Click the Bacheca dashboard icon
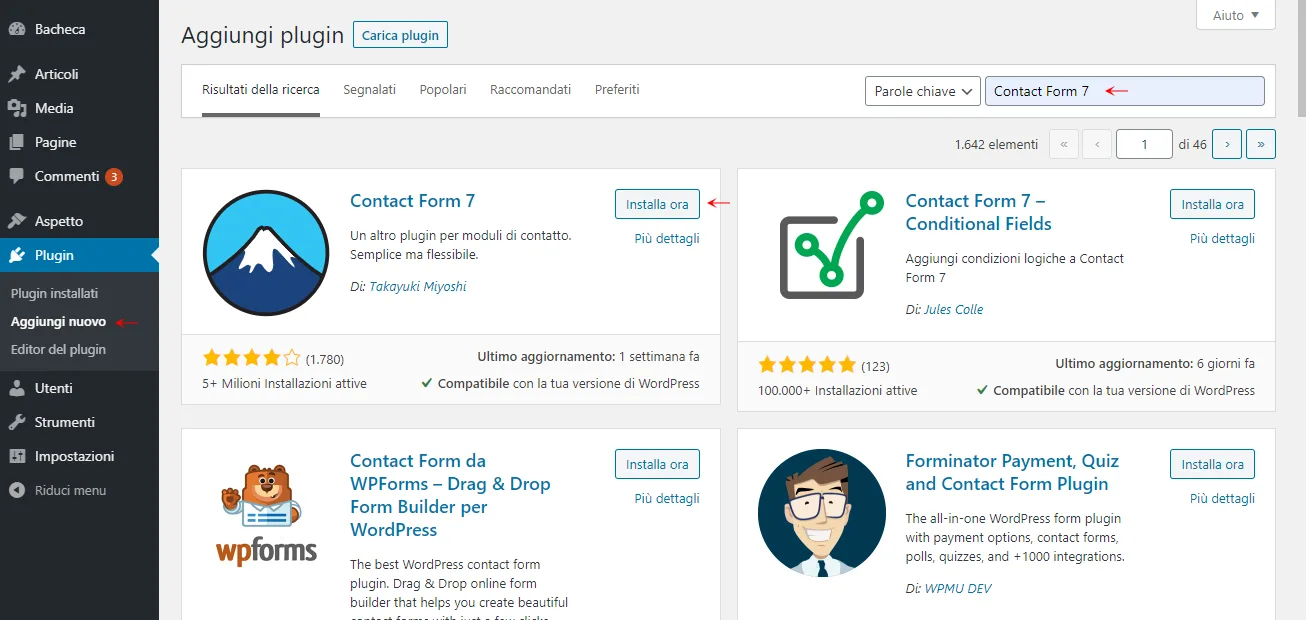The height and width of the screenshot is (620, 1306). click(x=17, y=29)
